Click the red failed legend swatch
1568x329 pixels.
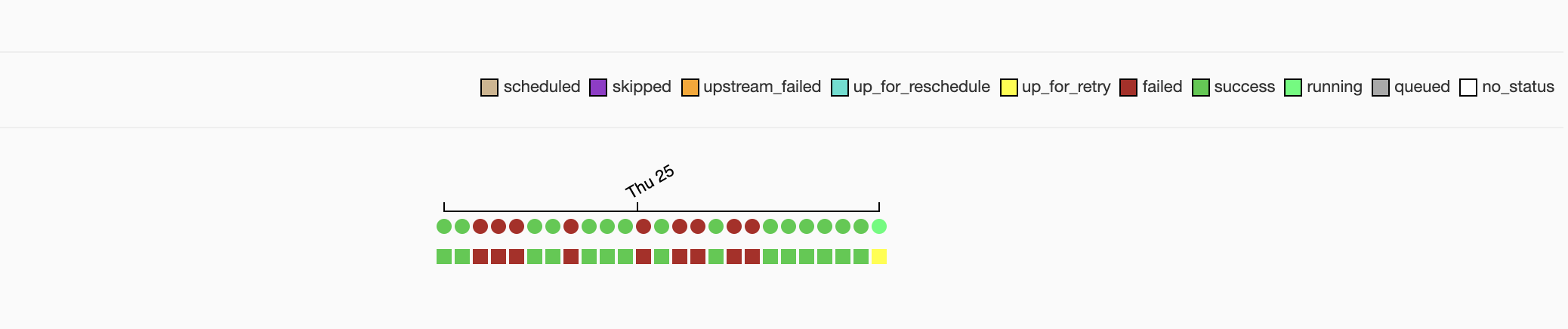1128,88
